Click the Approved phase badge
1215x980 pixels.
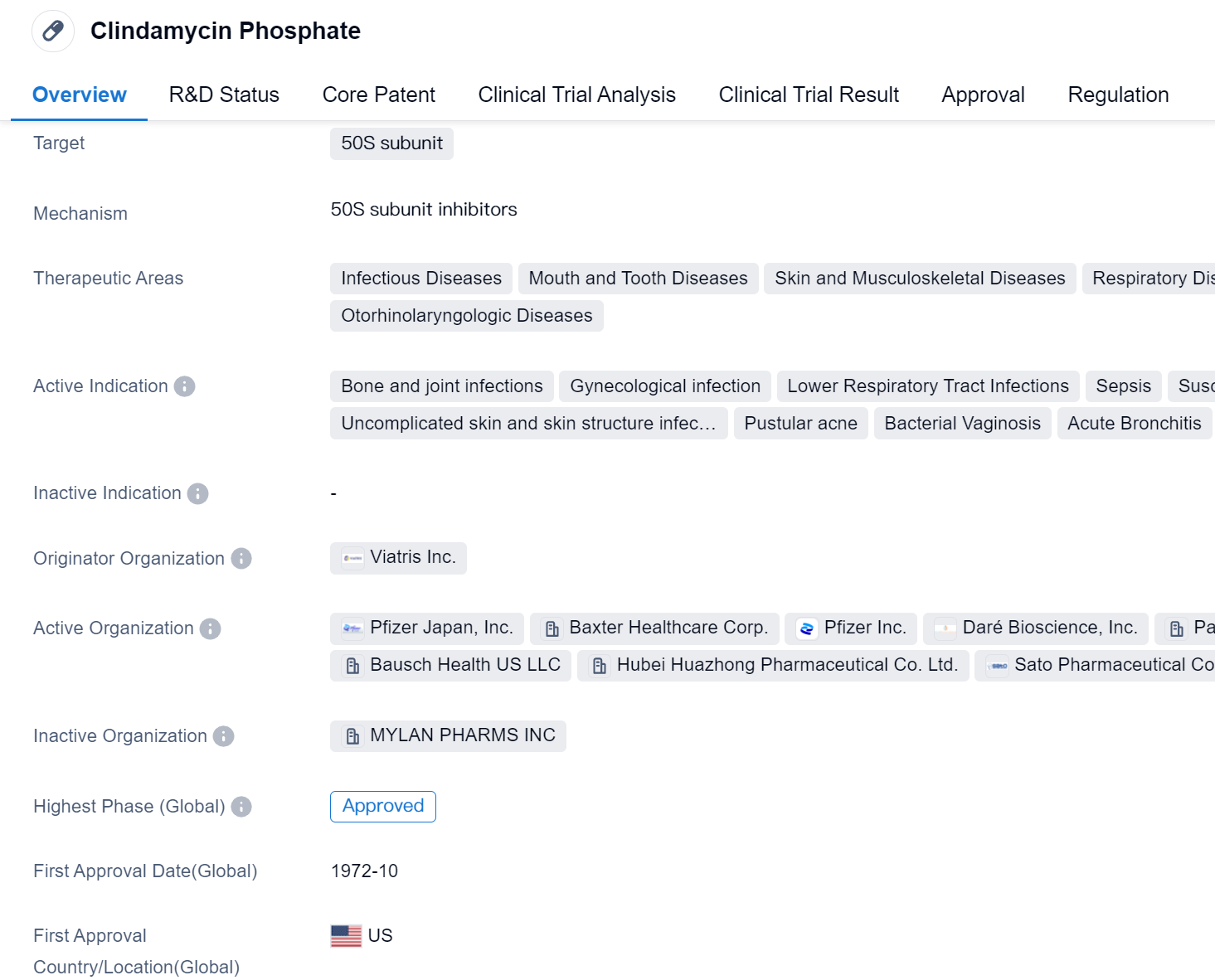pyautogui.click(x=383, y=806)
